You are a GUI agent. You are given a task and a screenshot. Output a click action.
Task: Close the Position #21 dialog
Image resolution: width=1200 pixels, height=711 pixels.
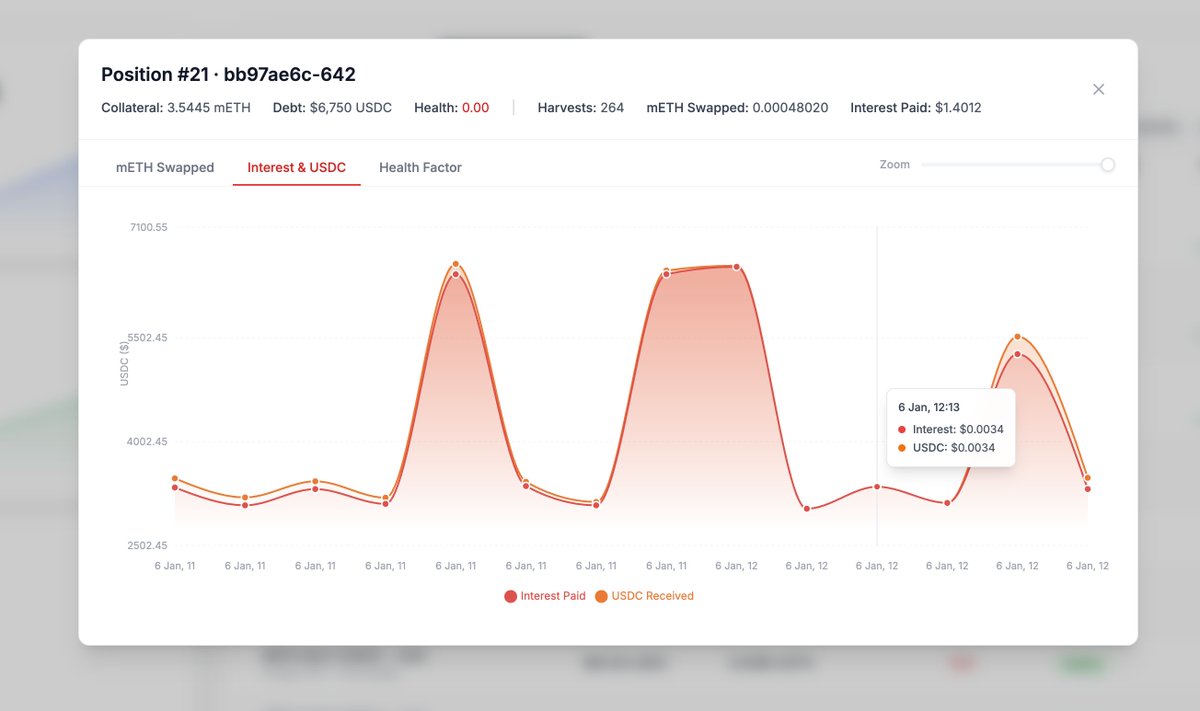(x=1098, y=89)
